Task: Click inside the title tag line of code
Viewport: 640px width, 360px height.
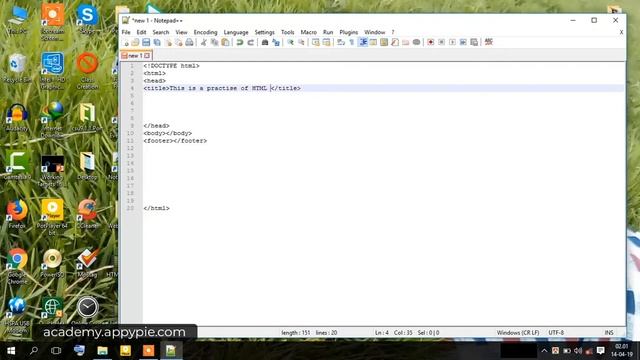Action: pos(222,88)
